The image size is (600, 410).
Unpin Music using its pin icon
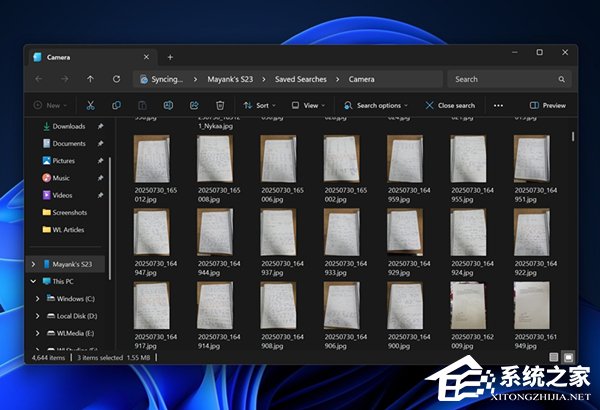[x=100, y=178]
